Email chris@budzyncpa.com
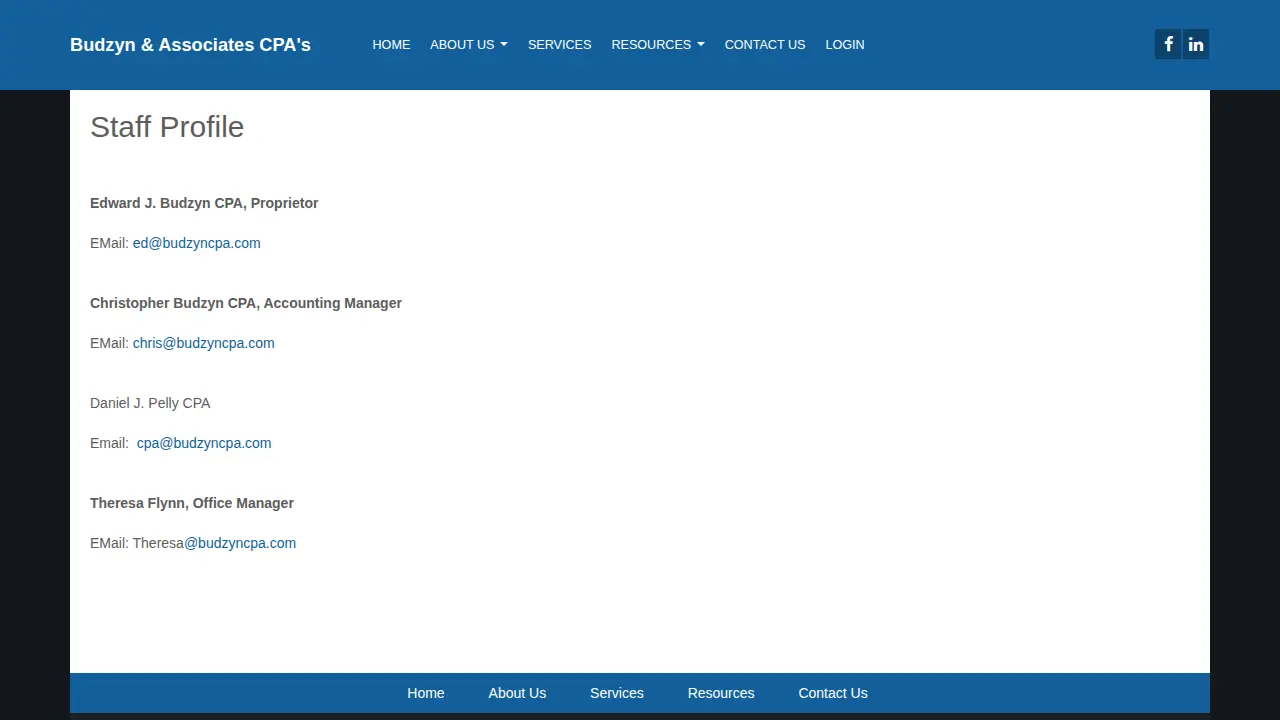Screen dimensions: 1280x720 204,343
